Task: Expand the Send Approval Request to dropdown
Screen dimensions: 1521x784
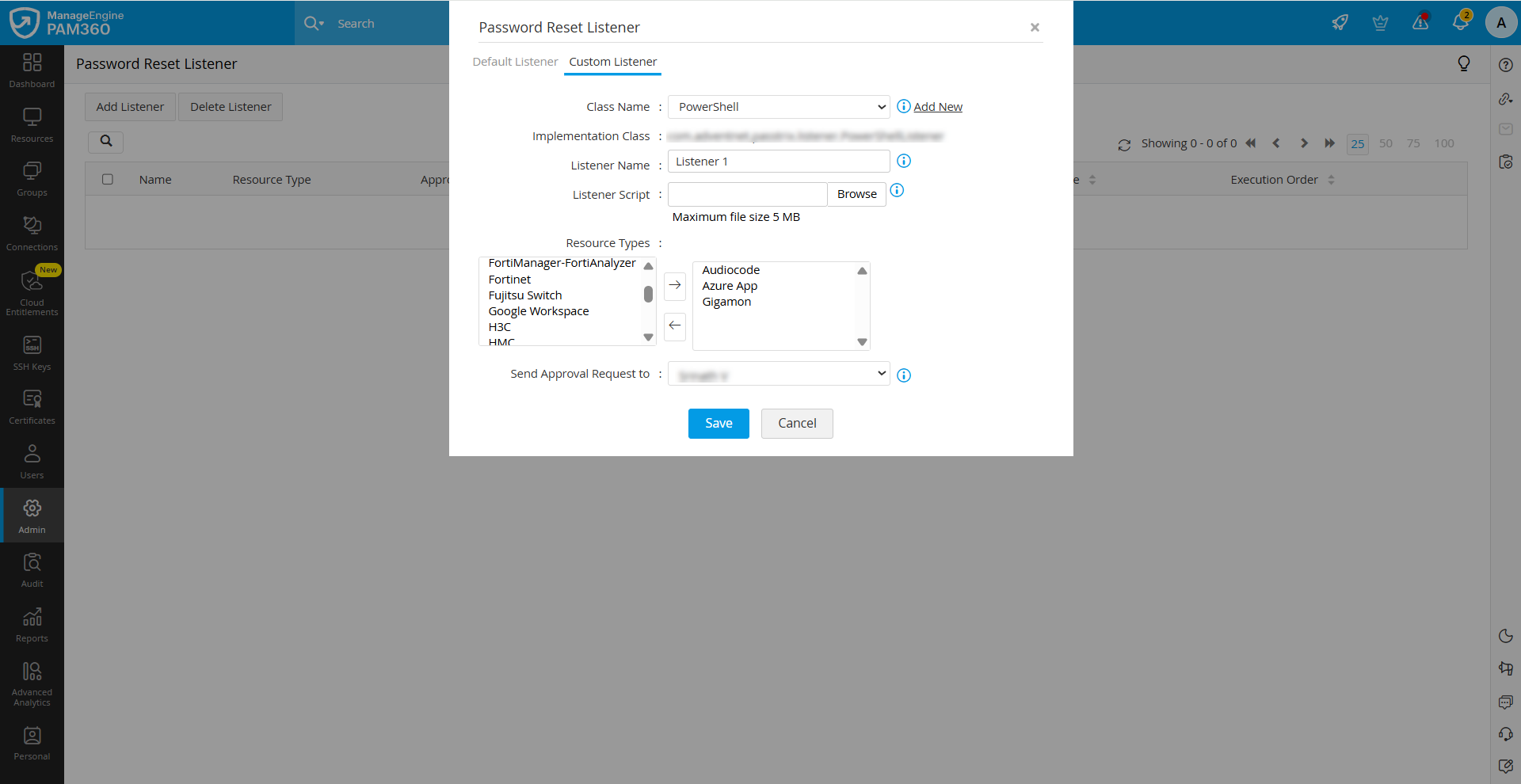Action: (779, 374)
